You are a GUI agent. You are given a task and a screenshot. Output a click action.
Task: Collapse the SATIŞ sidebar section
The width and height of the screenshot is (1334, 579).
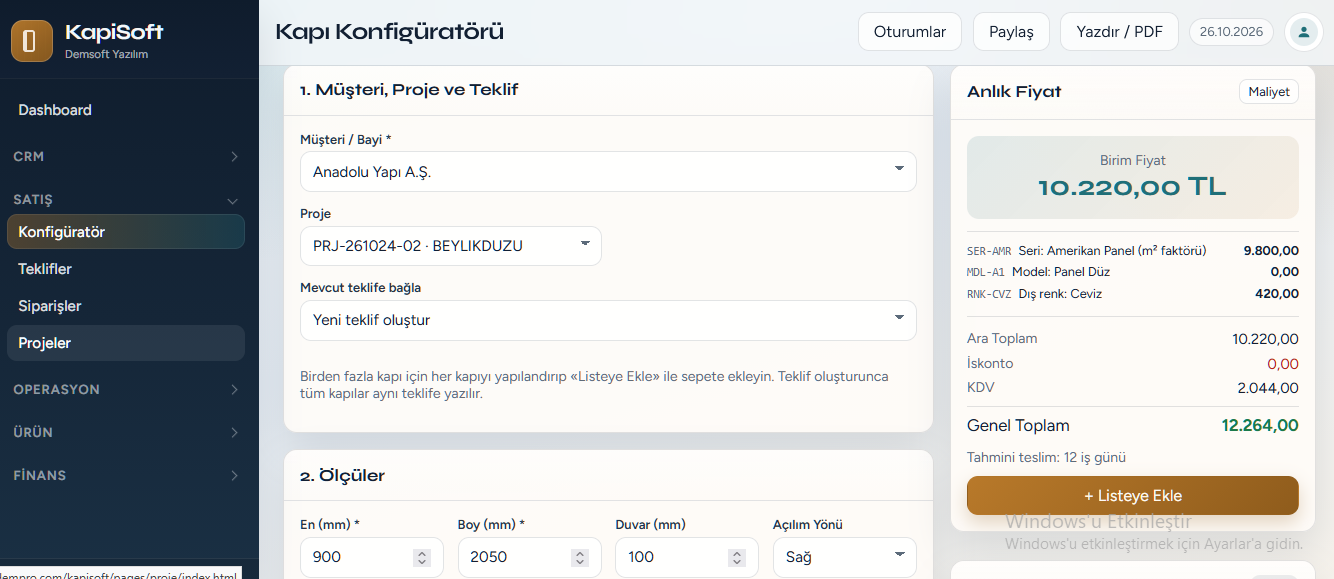[126, 199]
